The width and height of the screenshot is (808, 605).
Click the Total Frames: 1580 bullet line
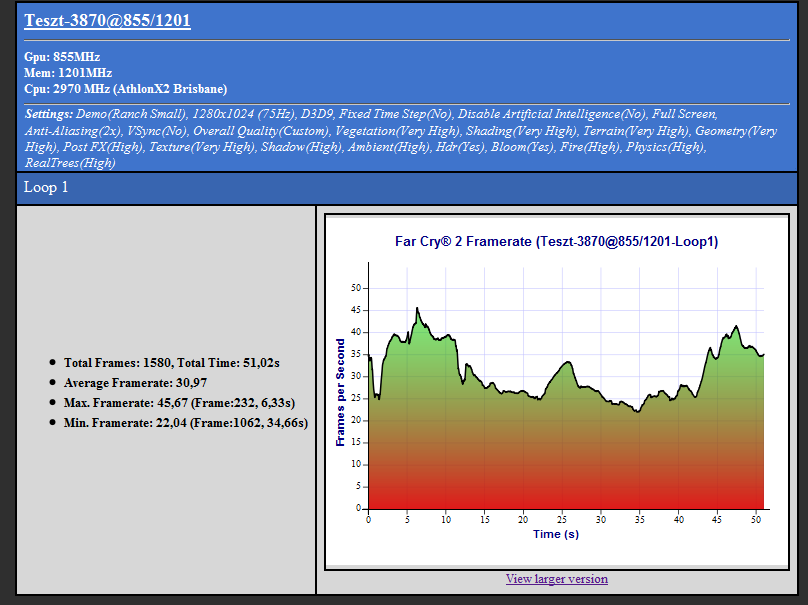click(172, 363)
